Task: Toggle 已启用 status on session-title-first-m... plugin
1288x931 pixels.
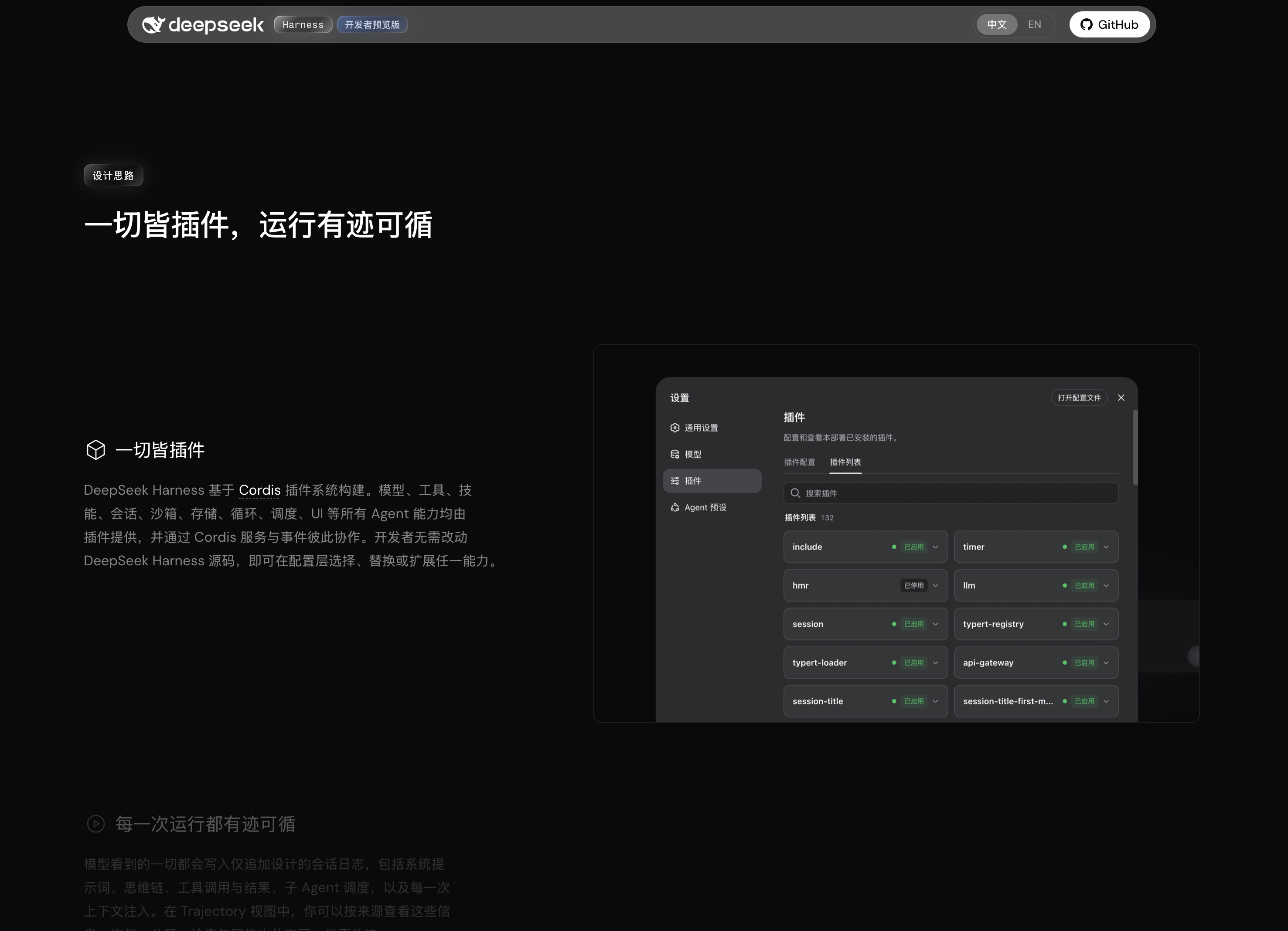Action: tap(1084, 701)
